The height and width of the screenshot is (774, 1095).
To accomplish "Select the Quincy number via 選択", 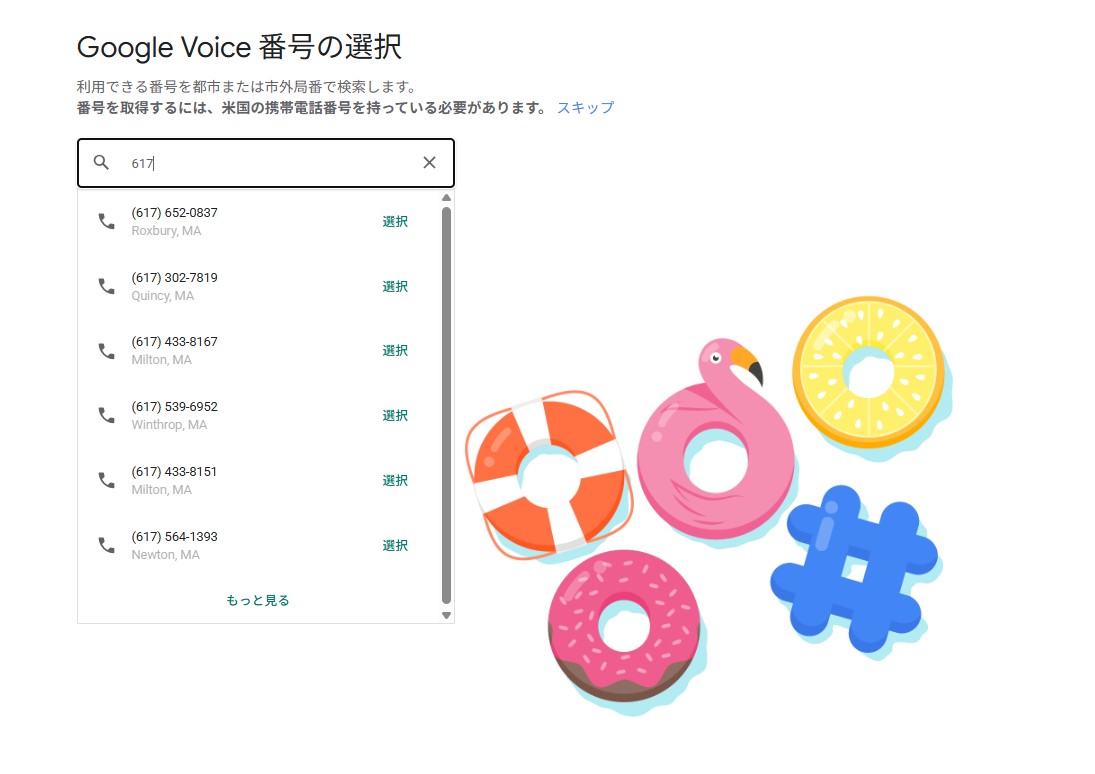I will [x=395, y=286].
